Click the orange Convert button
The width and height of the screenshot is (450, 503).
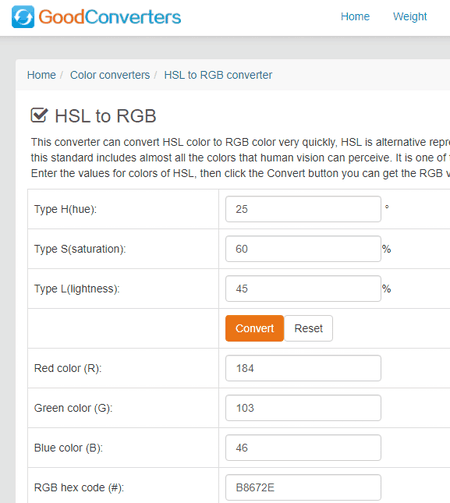254,328
